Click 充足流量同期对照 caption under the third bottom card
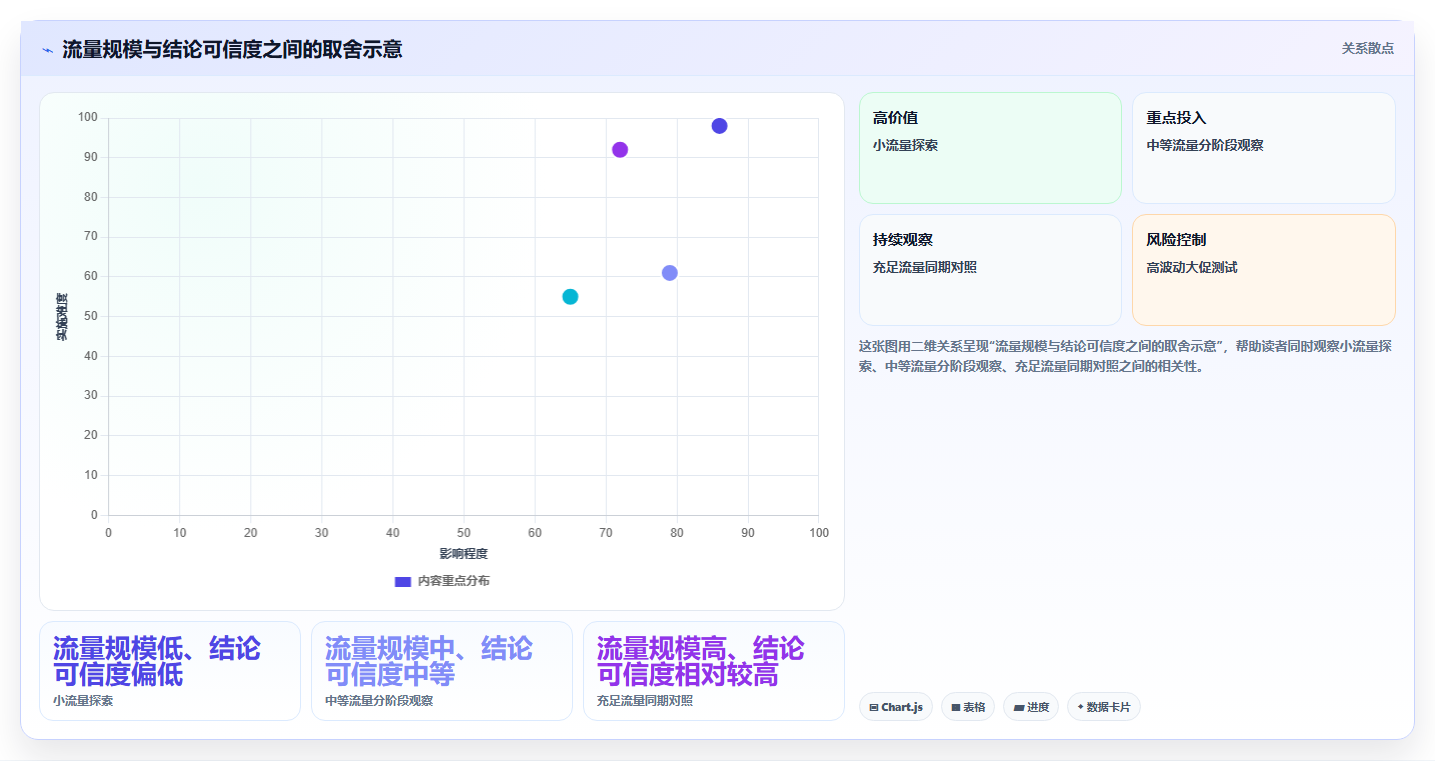This screenshot has width=1435, height=761. coord(645,701)
